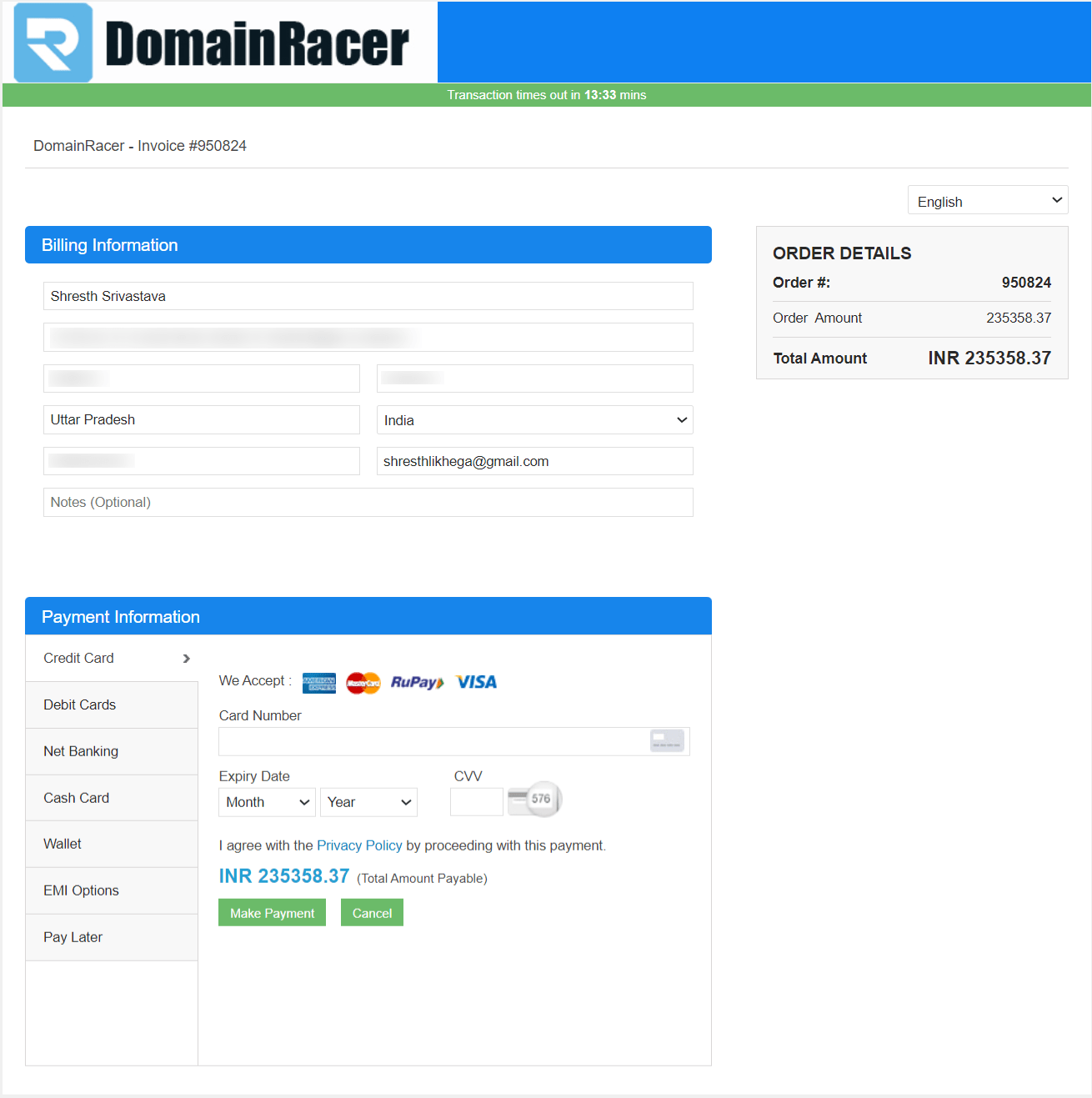Open the country selector showing India
This screenshot has width=1092, height=1098.
[x=534, y=419]
